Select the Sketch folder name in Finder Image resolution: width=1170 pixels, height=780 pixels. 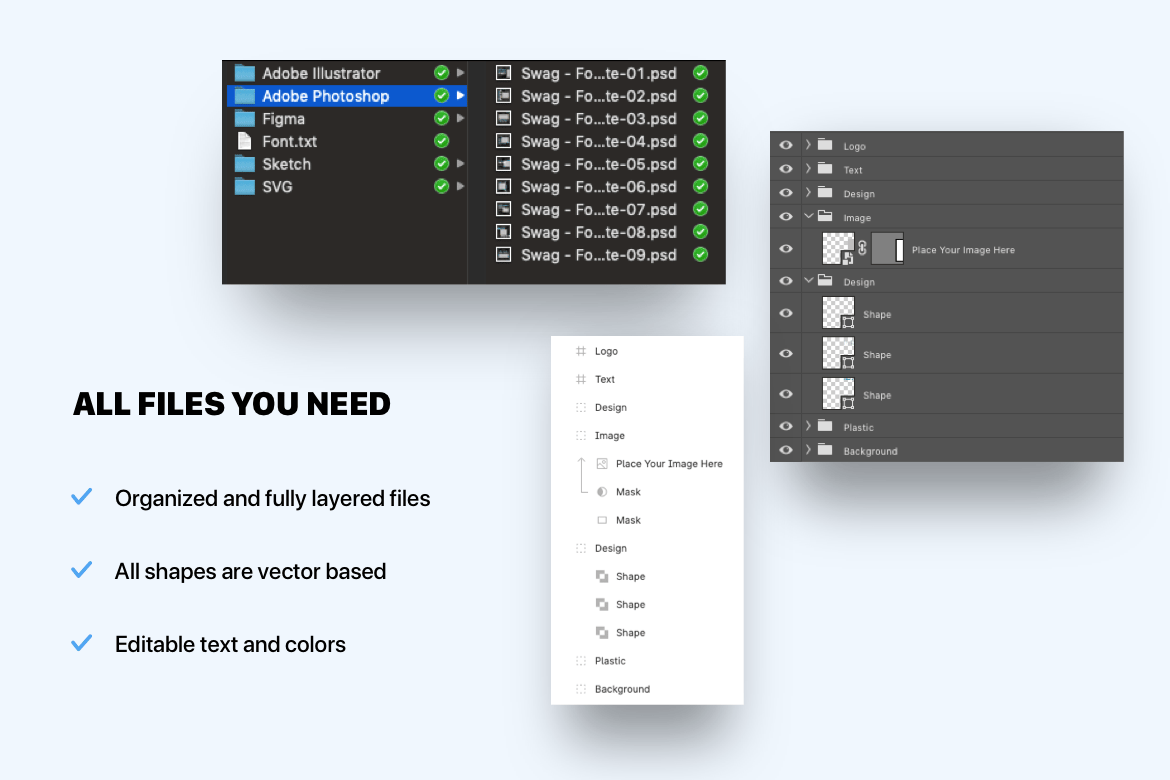287,164
